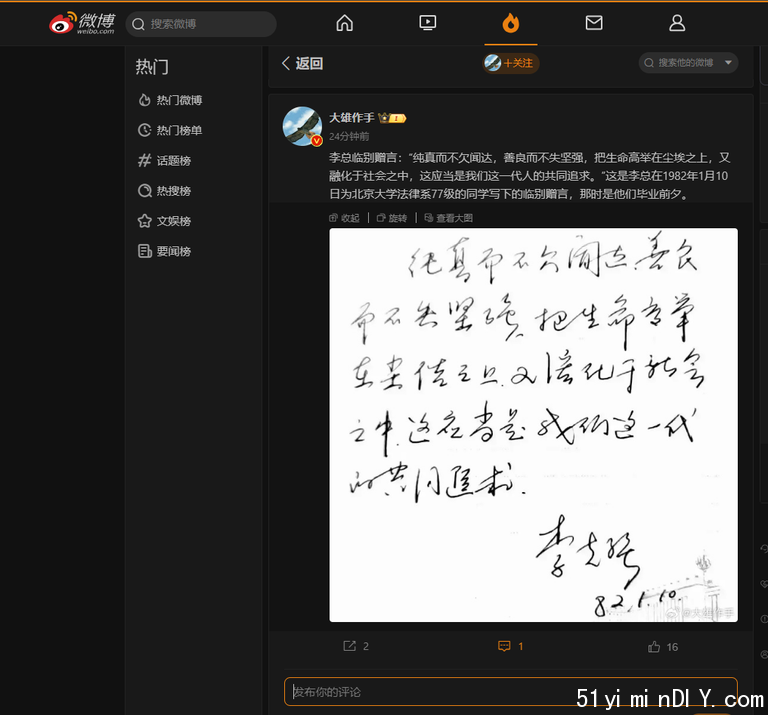
Task: Click the handwritten letter image
Action: 533,425
